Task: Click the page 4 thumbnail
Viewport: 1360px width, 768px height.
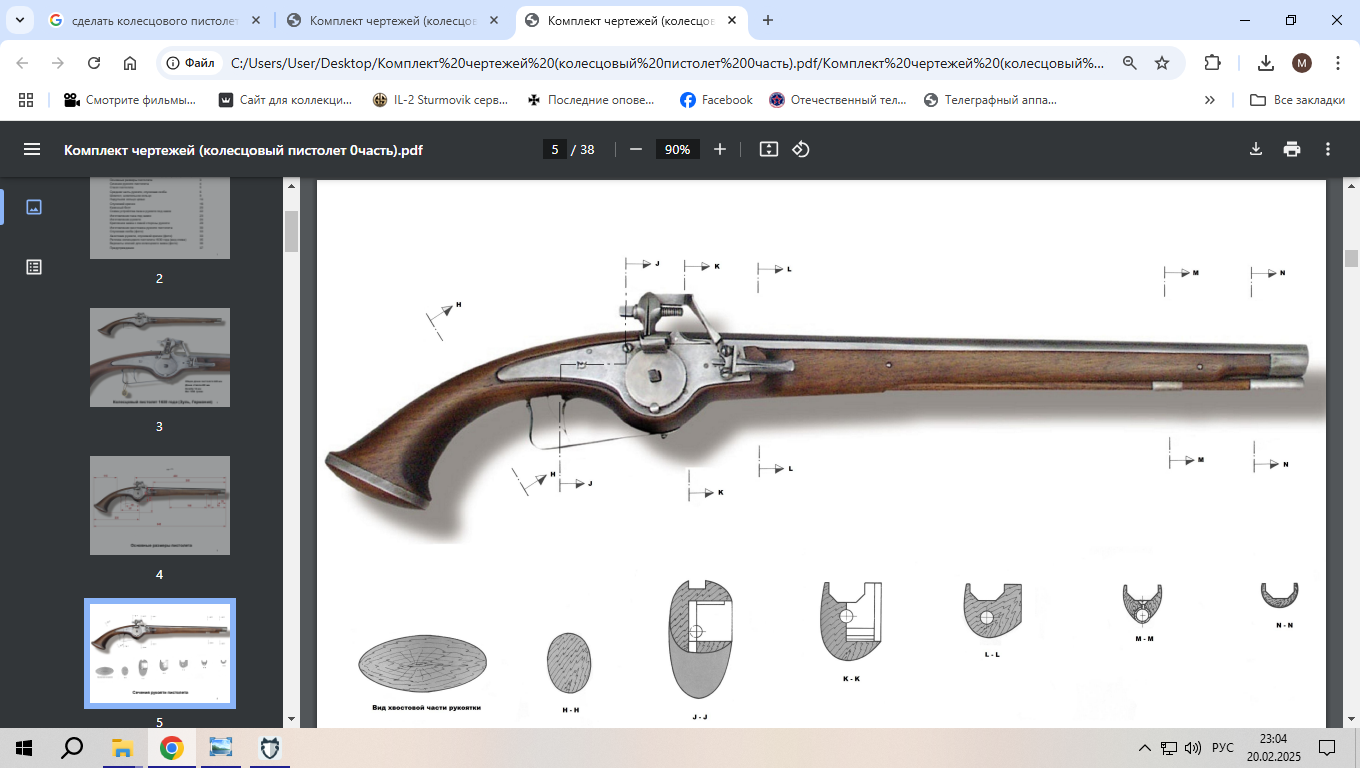Action: coord(160,505)
